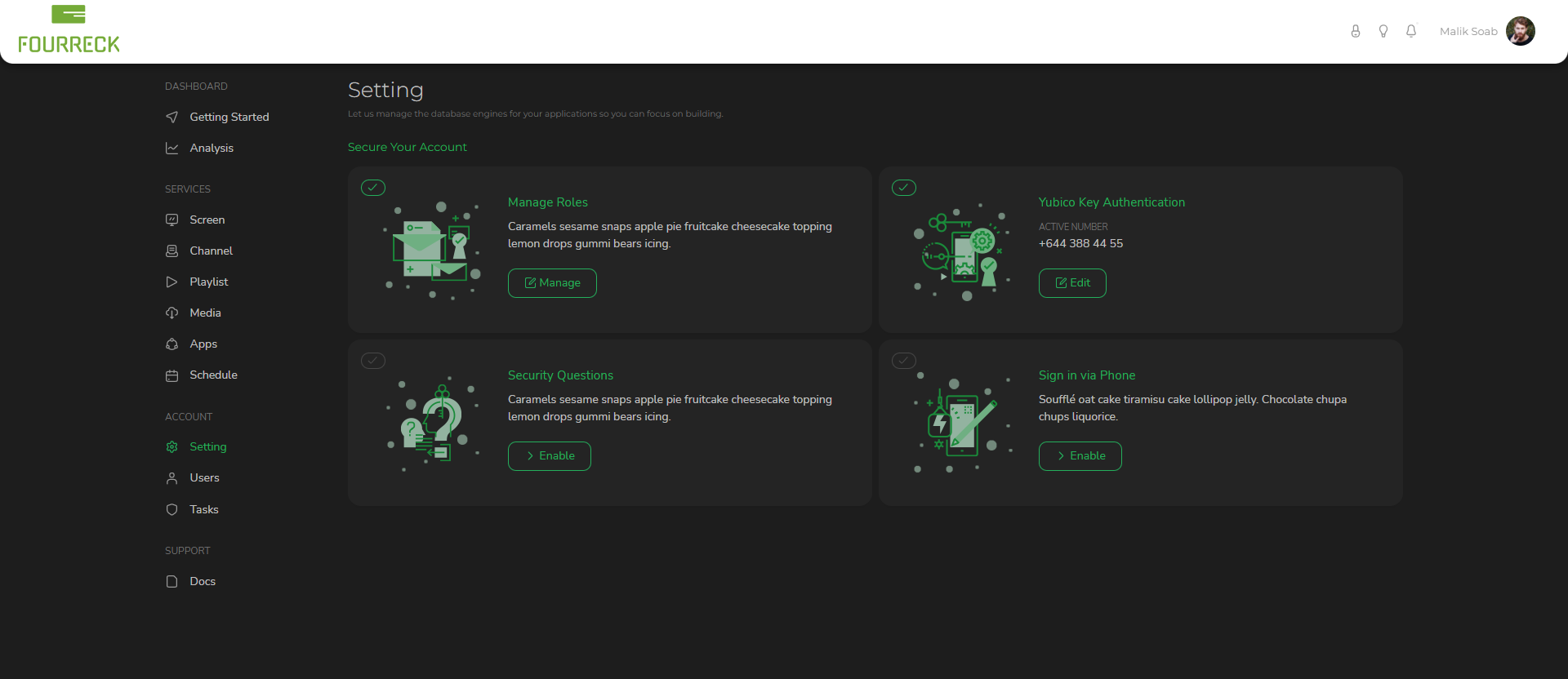
Task: Click the Getting Started paper plane icon
Action: 171,118
